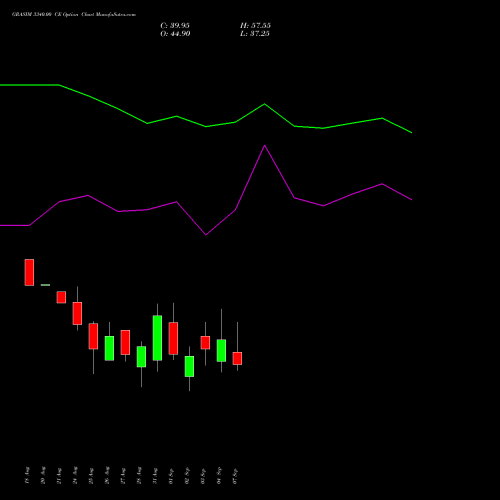This screenshot has width=500, height=500.
Task: Click the 07 Sep date label
Action: [235, 475]
